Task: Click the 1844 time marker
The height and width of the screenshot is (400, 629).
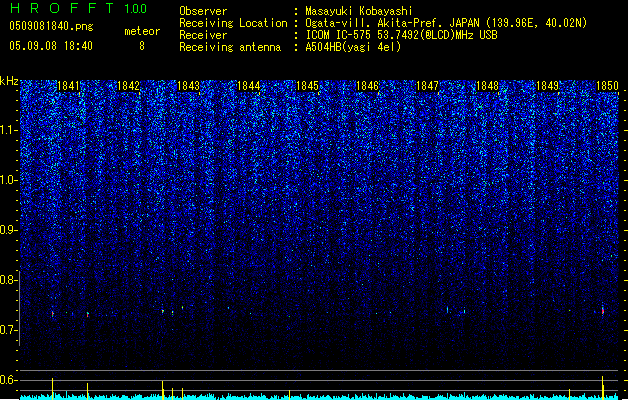Action: coord(248,86)
